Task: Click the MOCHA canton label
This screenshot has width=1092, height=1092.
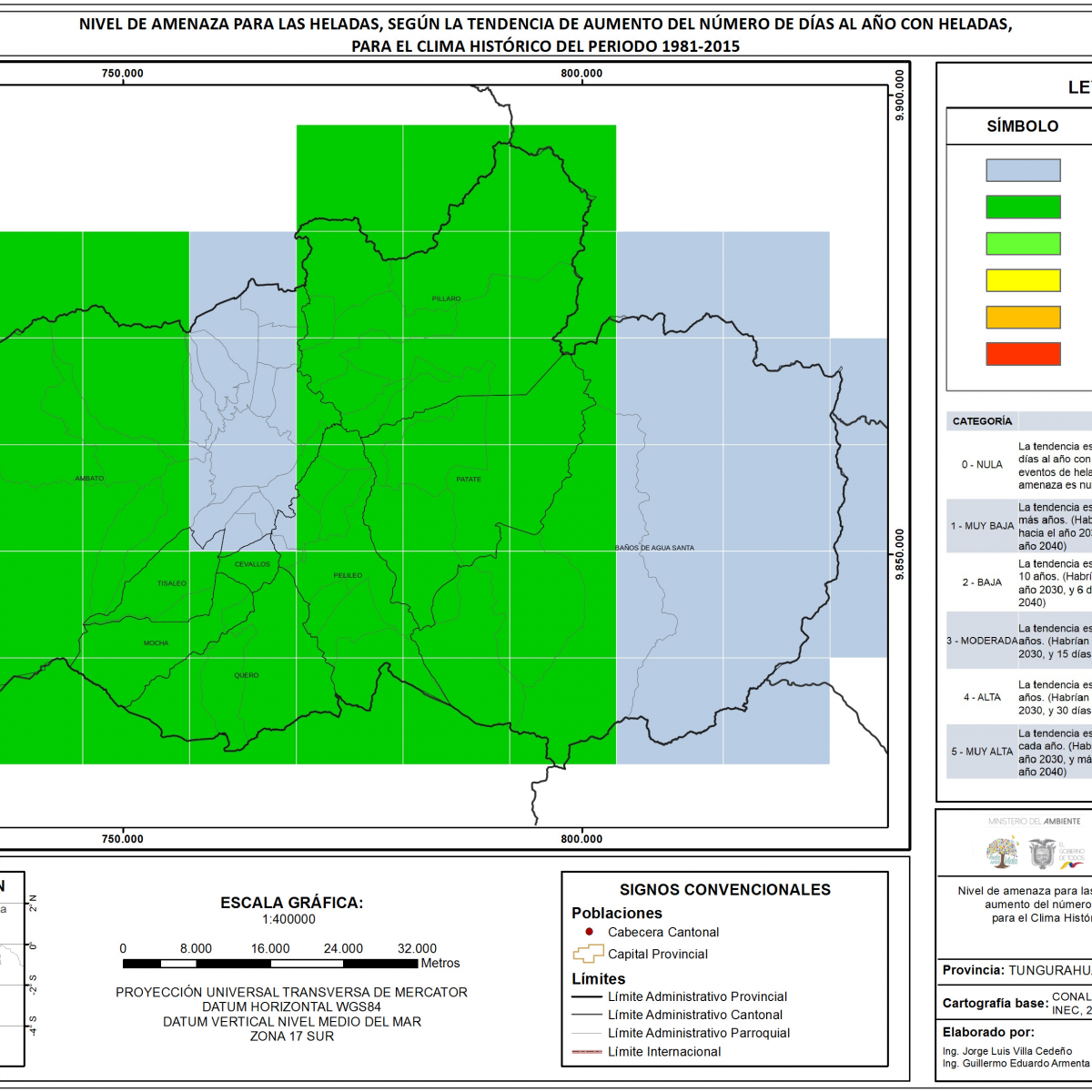Action: click(x=156, y=643)
